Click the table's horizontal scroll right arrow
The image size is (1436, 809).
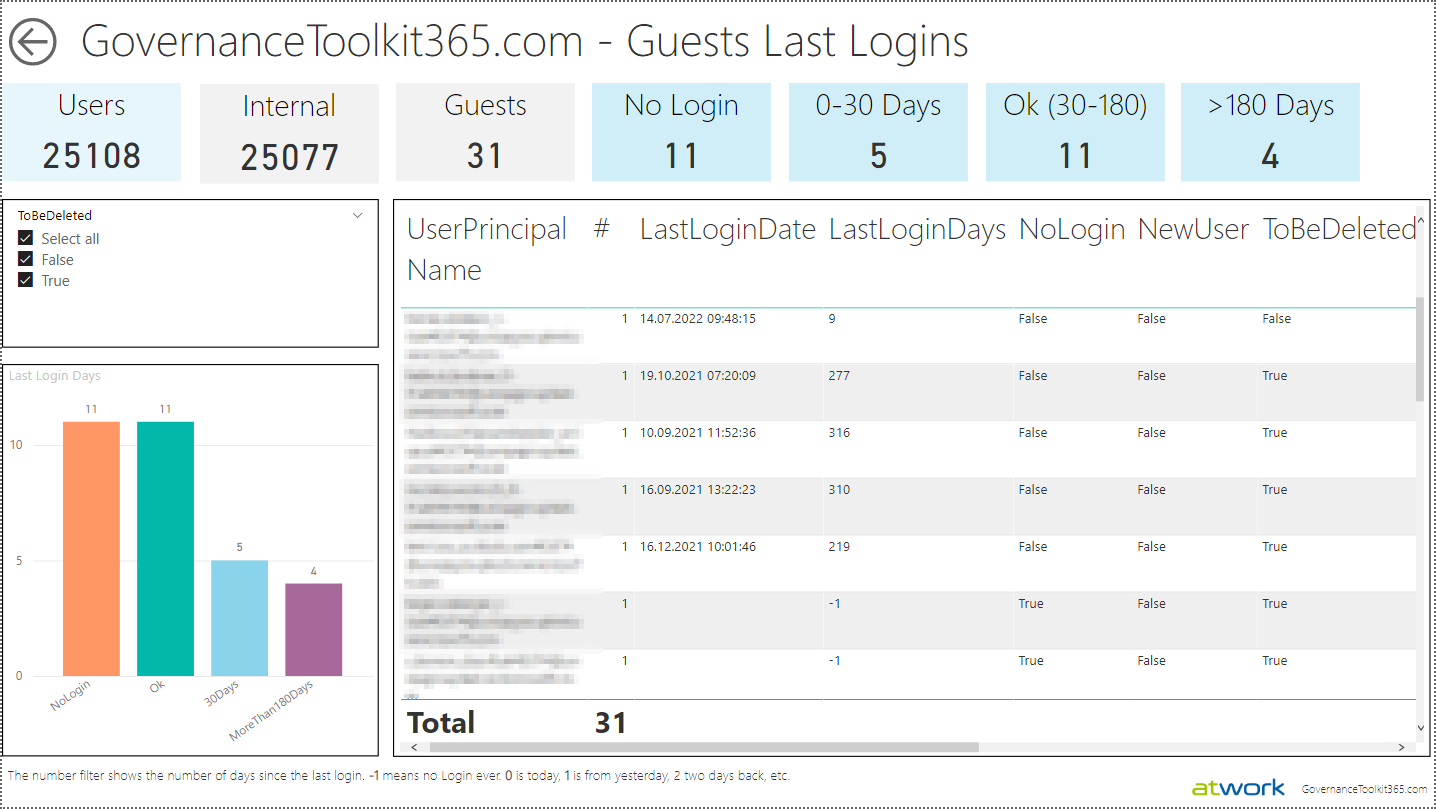pyautogui.click(x=1402, y=747)
